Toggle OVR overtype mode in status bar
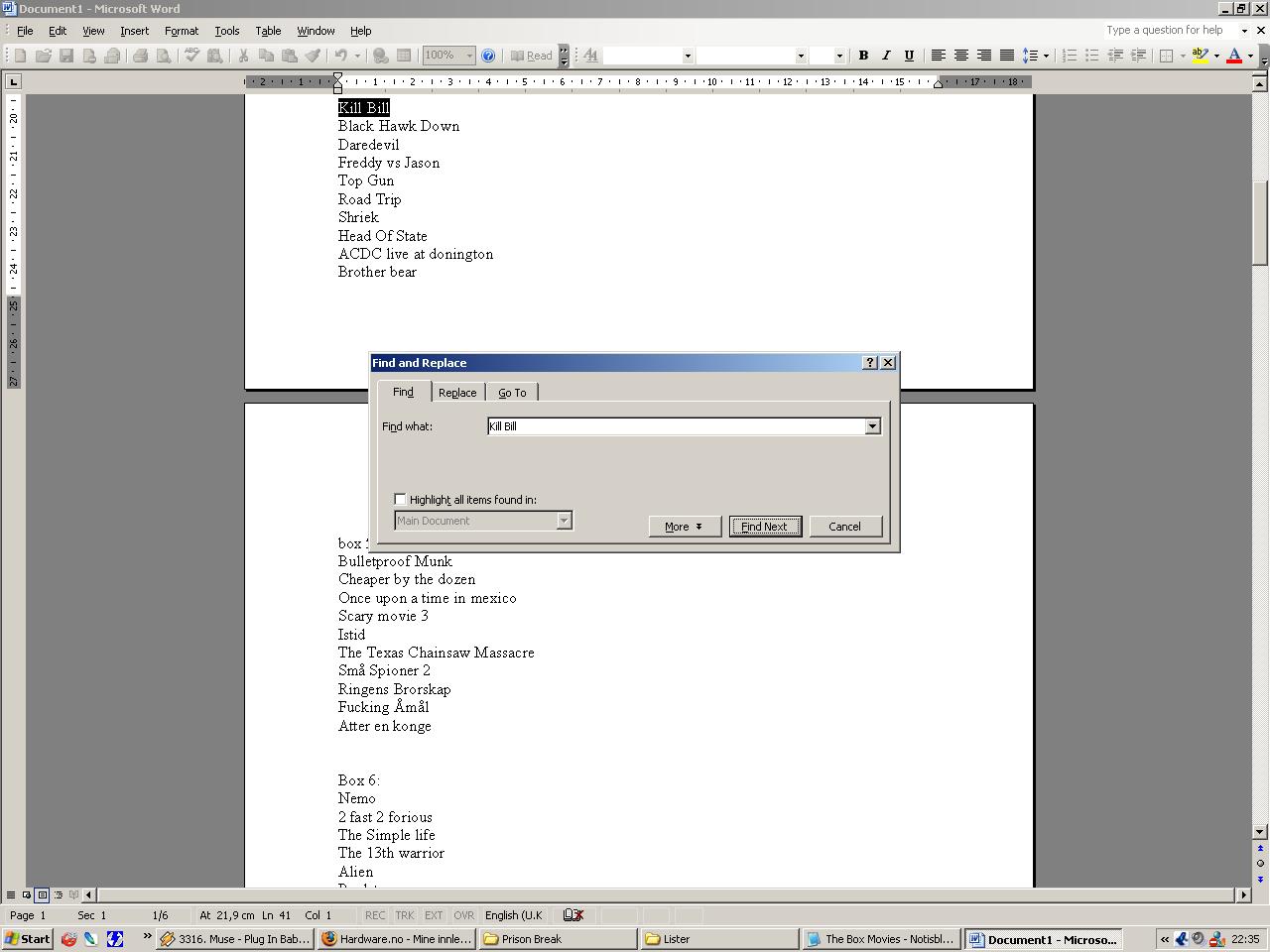 [x=464, y=915]
